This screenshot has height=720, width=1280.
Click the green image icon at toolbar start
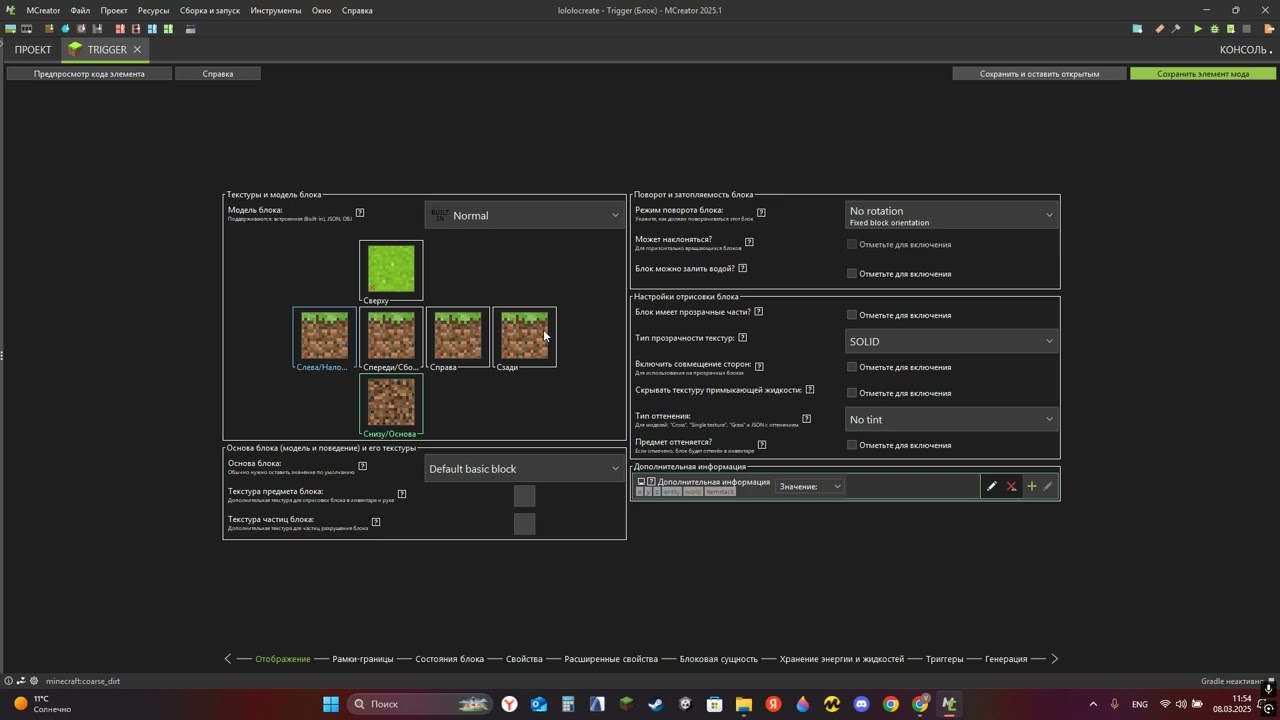point(10,29)
